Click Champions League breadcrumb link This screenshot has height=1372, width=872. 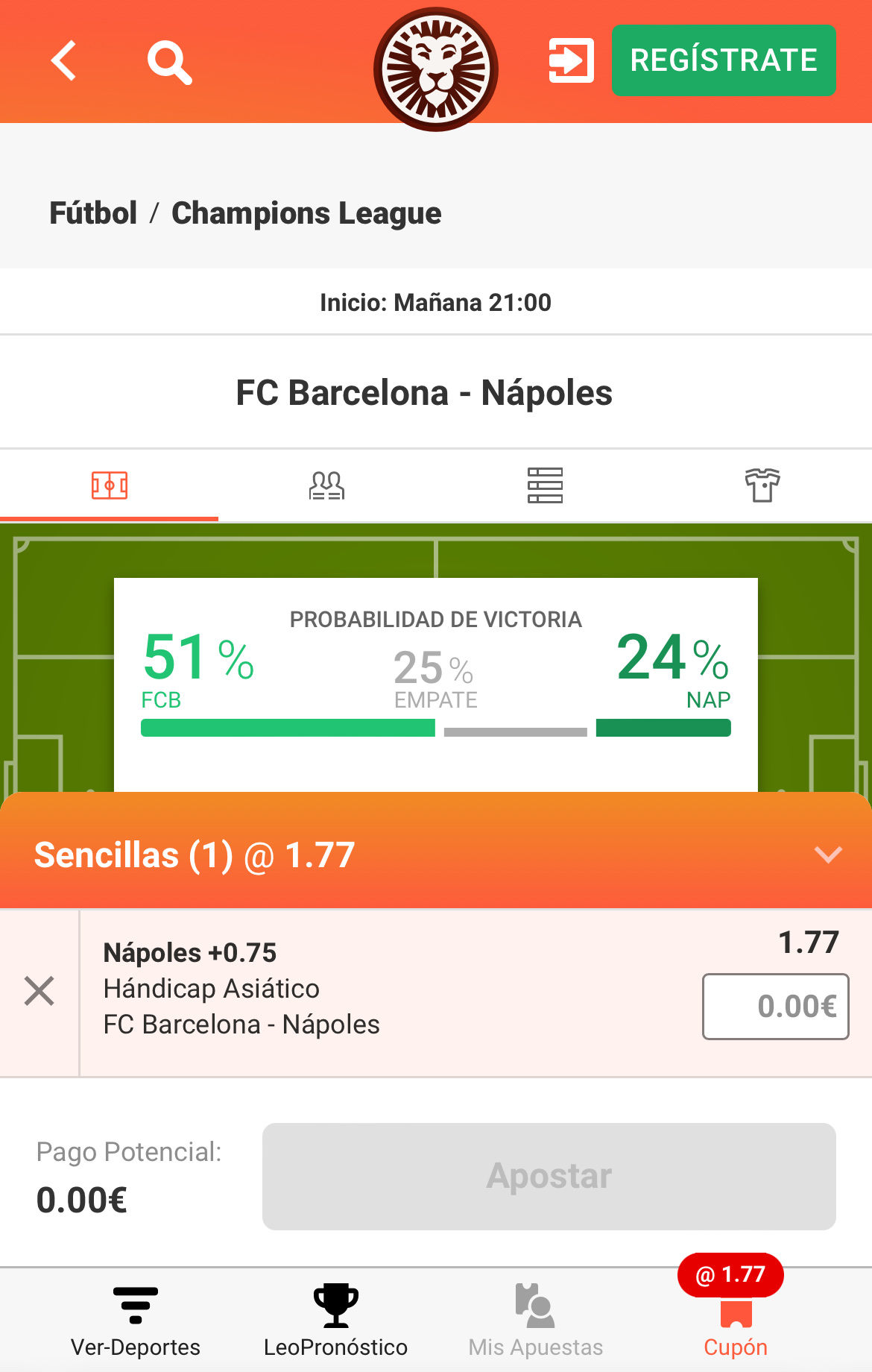point(306,214)
